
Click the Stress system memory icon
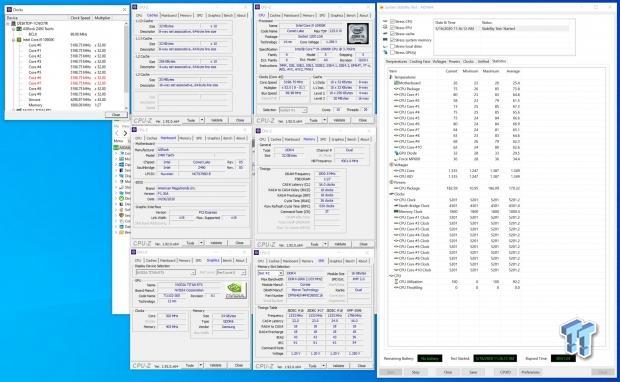pyautogui.click(x=386, y=40)
